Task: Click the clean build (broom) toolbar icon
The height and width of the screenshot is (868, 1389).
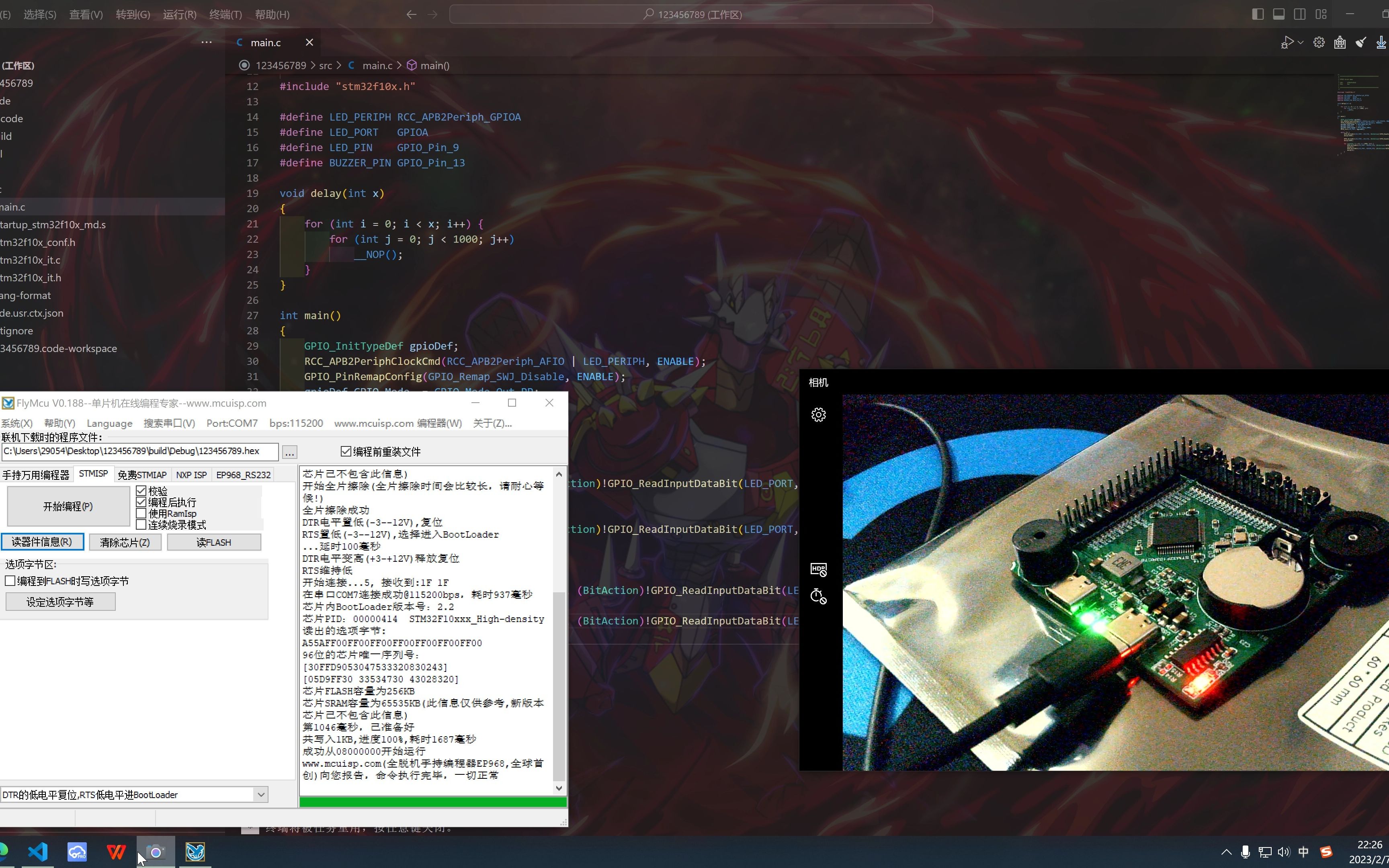Action: coord(1361,43)
